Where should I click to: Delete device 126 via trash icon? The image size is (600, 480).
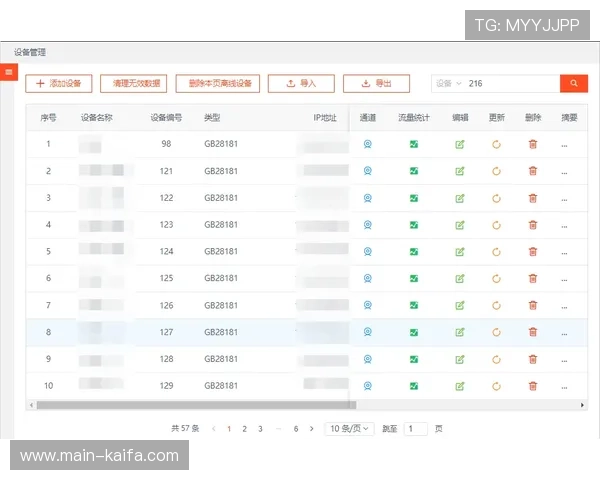click(532, 305)
